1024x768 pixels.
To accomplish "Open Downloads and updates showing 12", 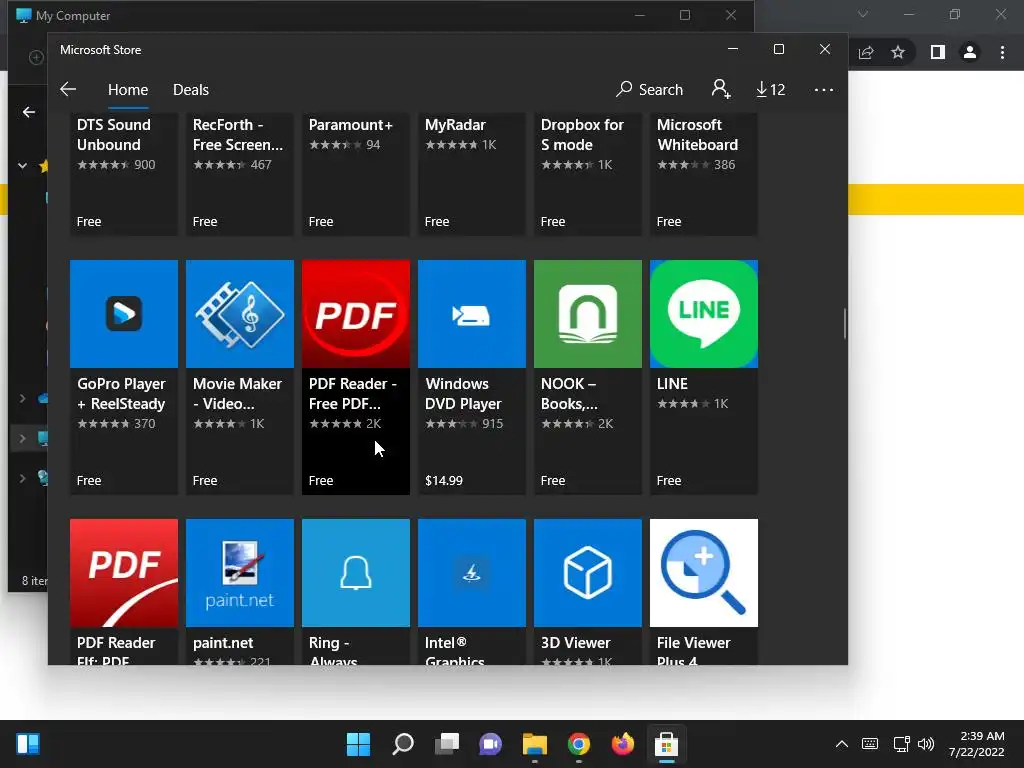I will point(771,89).
